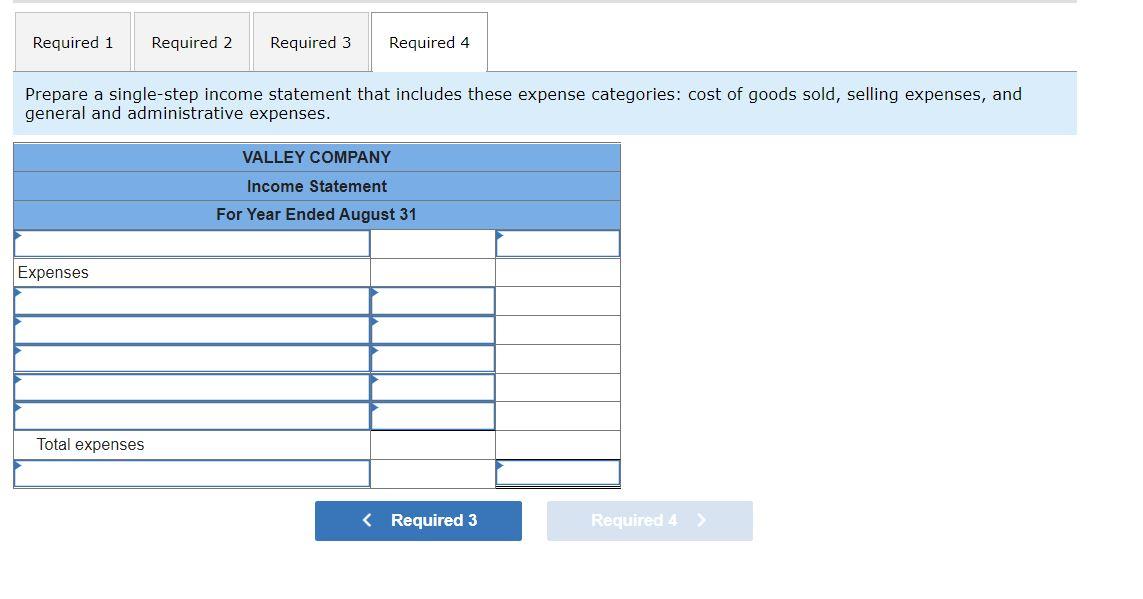This screenshot has width=1143, height=599.
Task: Click the disabled Required 4 next button
Action: click(649, 520)
